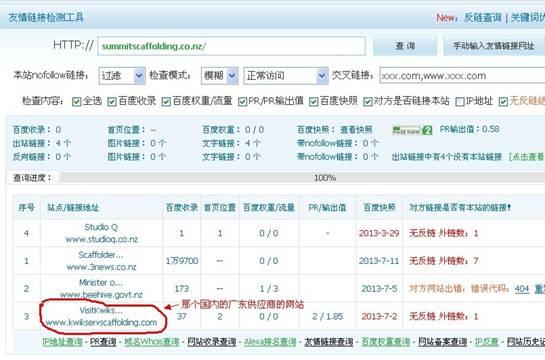Click the 手动输入友情链接网址 button
This screenshot has width=545, height=360.
pyautogui.click(x=494, y=46)
